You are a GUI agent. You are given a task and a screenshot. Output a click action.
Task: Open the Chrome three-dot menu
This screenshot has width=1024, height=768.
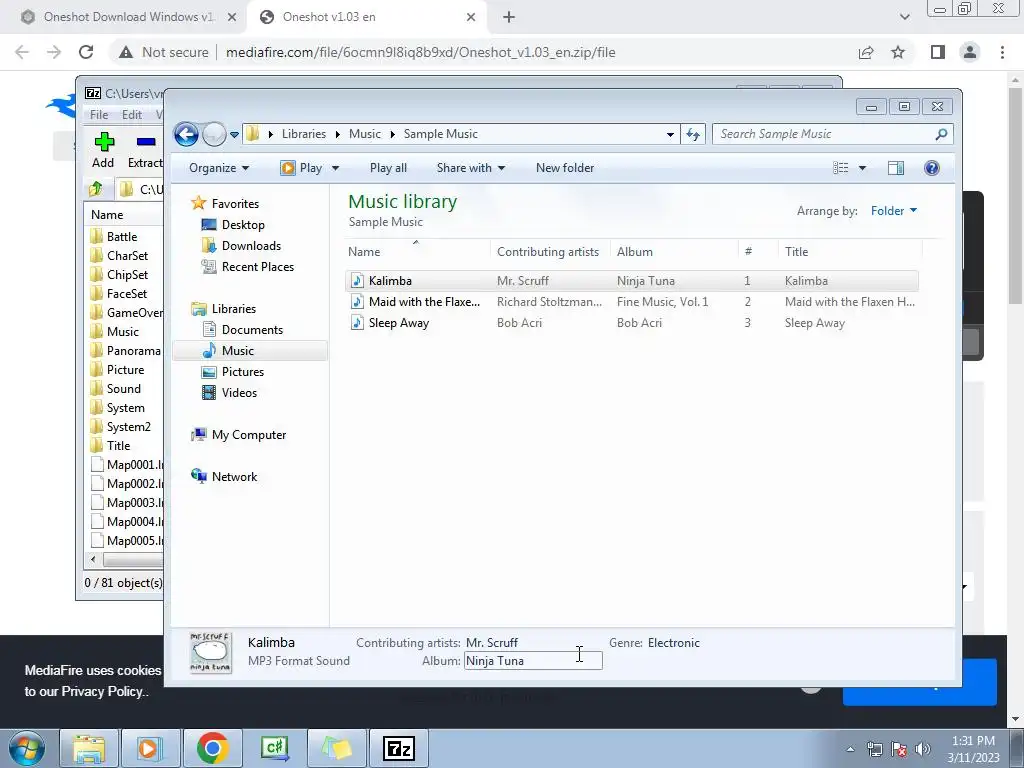point(1002,52)
